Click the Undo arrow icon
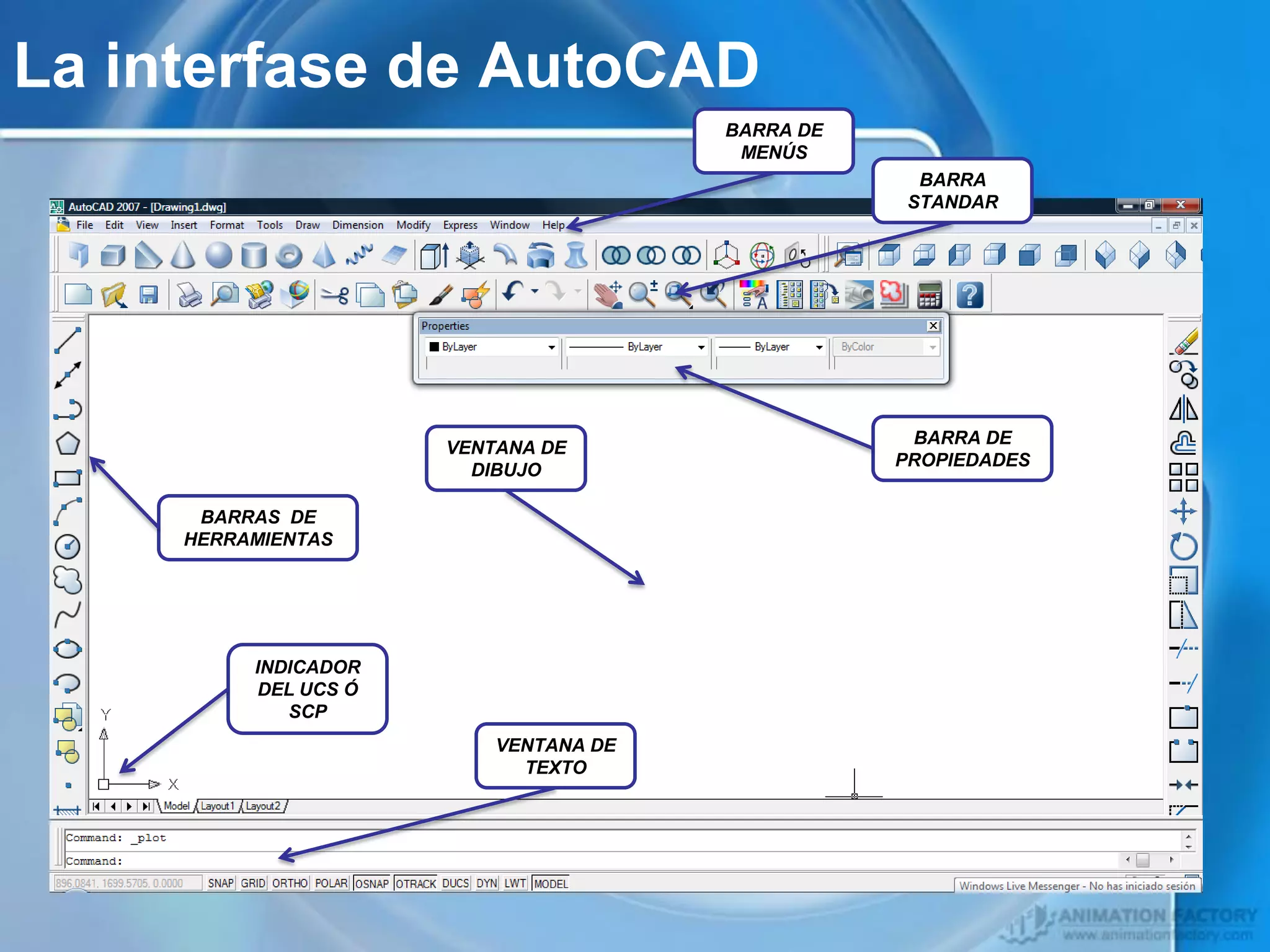 click(x=513, y=292)
